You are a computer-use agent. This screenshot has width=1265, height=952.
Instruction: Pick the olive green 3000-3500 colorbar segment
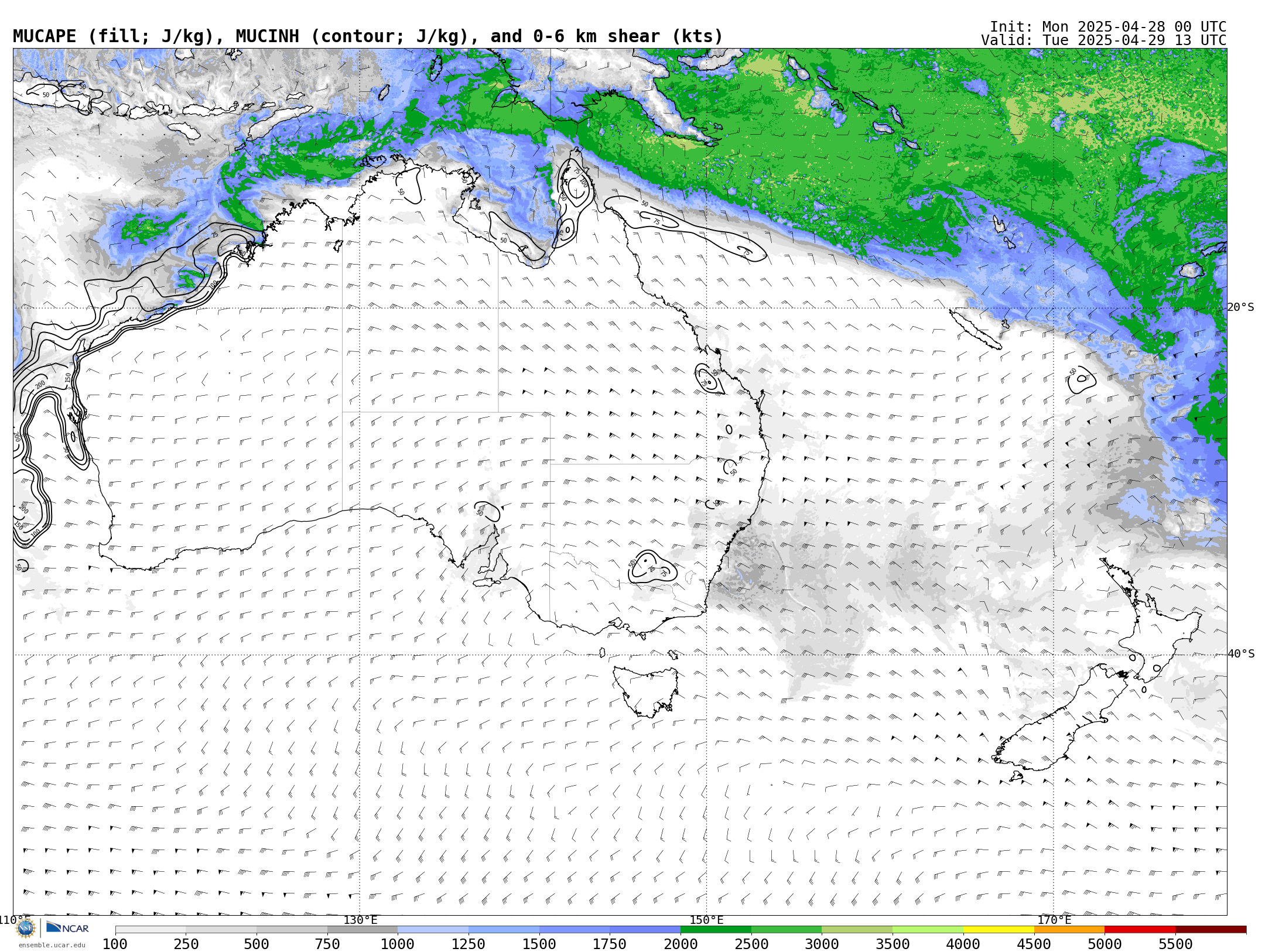[857, 930]
